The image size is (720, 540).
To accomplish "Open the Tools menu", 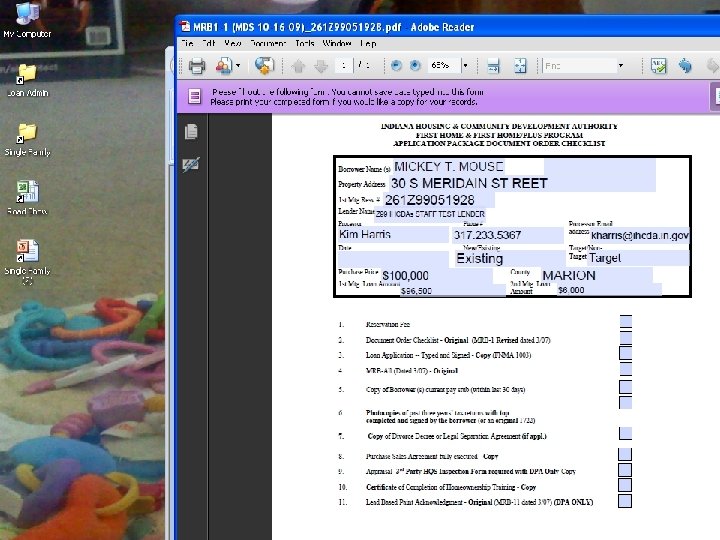I will click(x=305, y=43).
